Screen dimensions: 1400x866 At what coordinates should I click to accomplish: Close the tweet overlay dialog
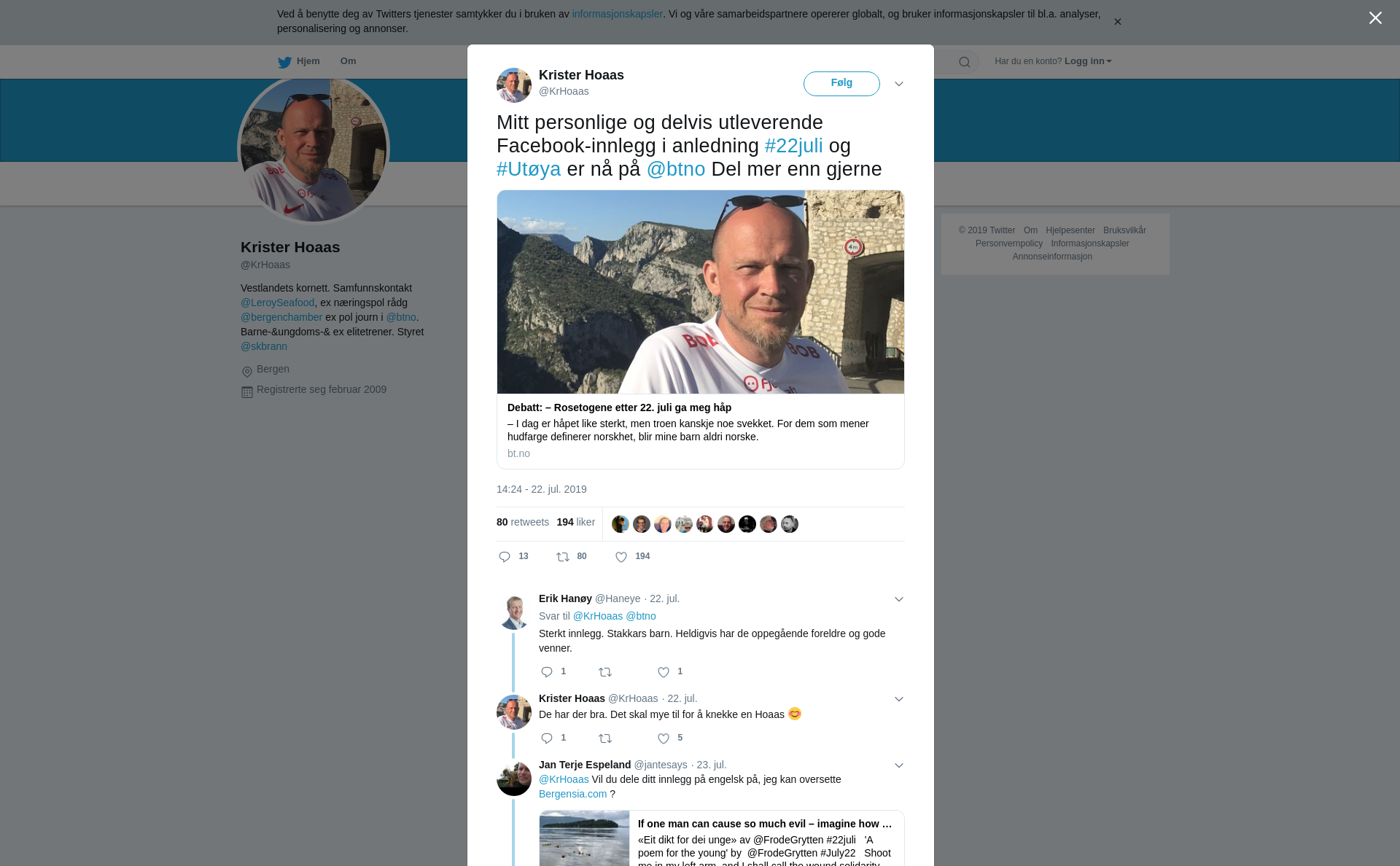point(1375,18)
